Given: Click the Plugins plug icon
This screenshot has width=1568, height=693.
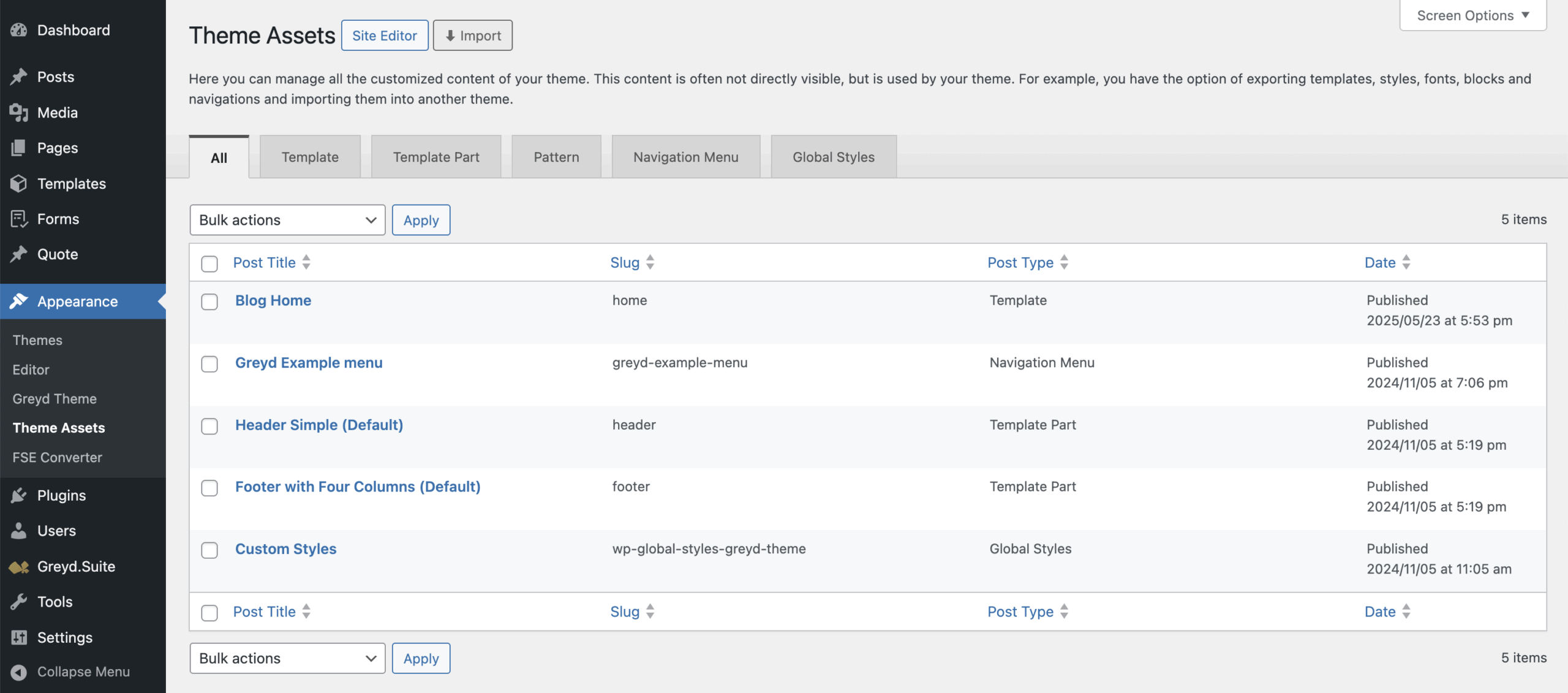Looking at the screenshot, I should pyautogui.click(x=19, y=495).
